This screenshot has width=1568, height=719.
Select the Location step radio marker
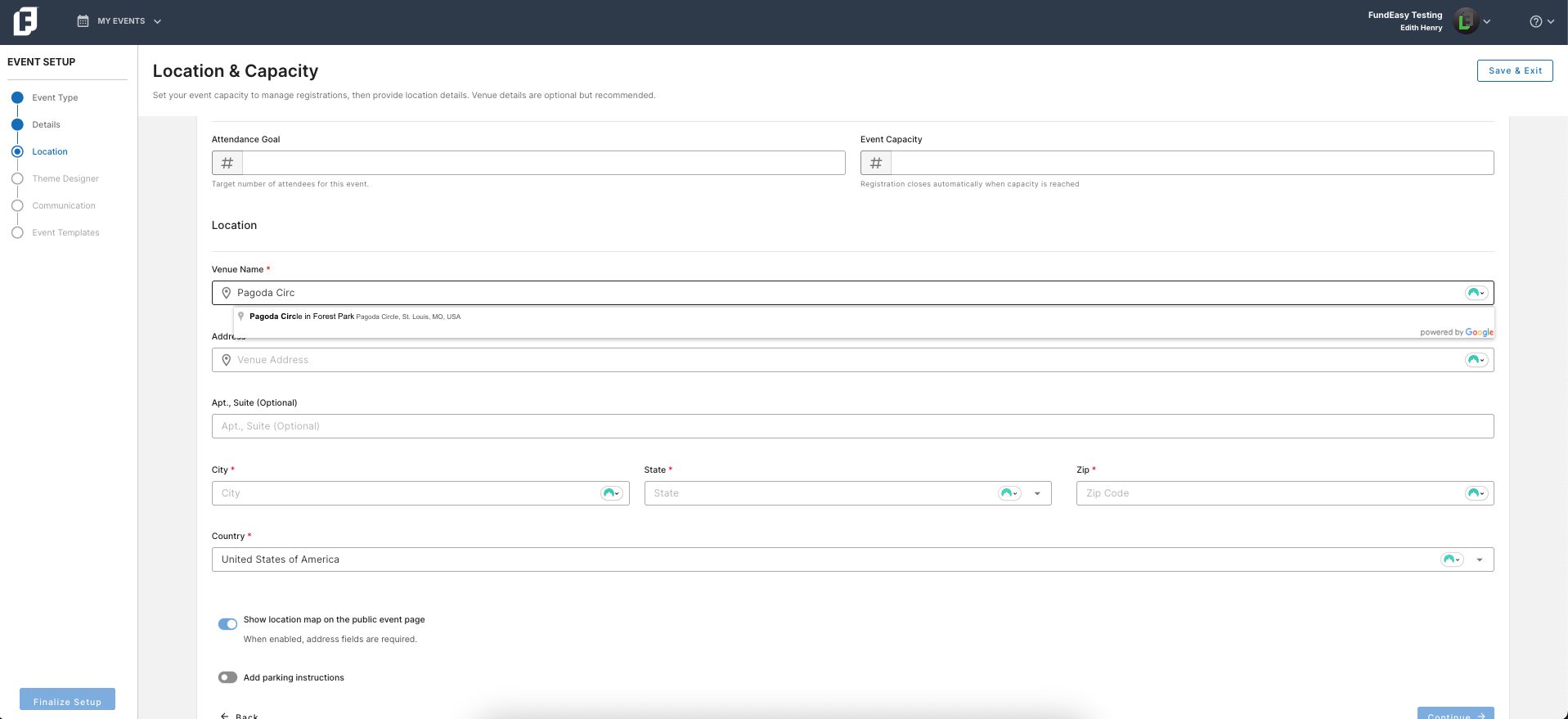click(x=17, y=151)
